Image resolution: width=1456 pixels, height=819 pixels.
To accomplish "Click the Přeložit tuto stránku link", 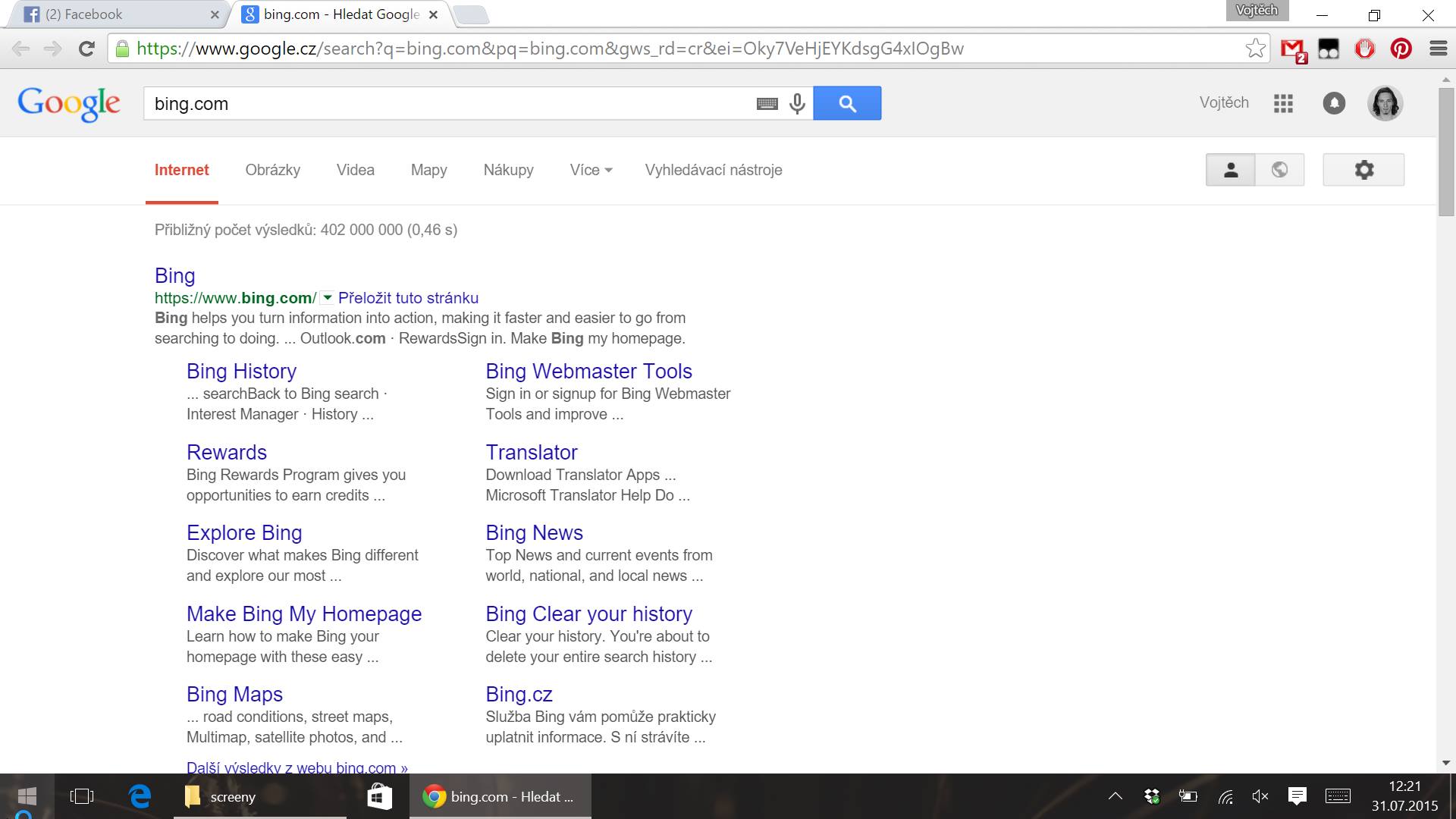I will 408,298.
